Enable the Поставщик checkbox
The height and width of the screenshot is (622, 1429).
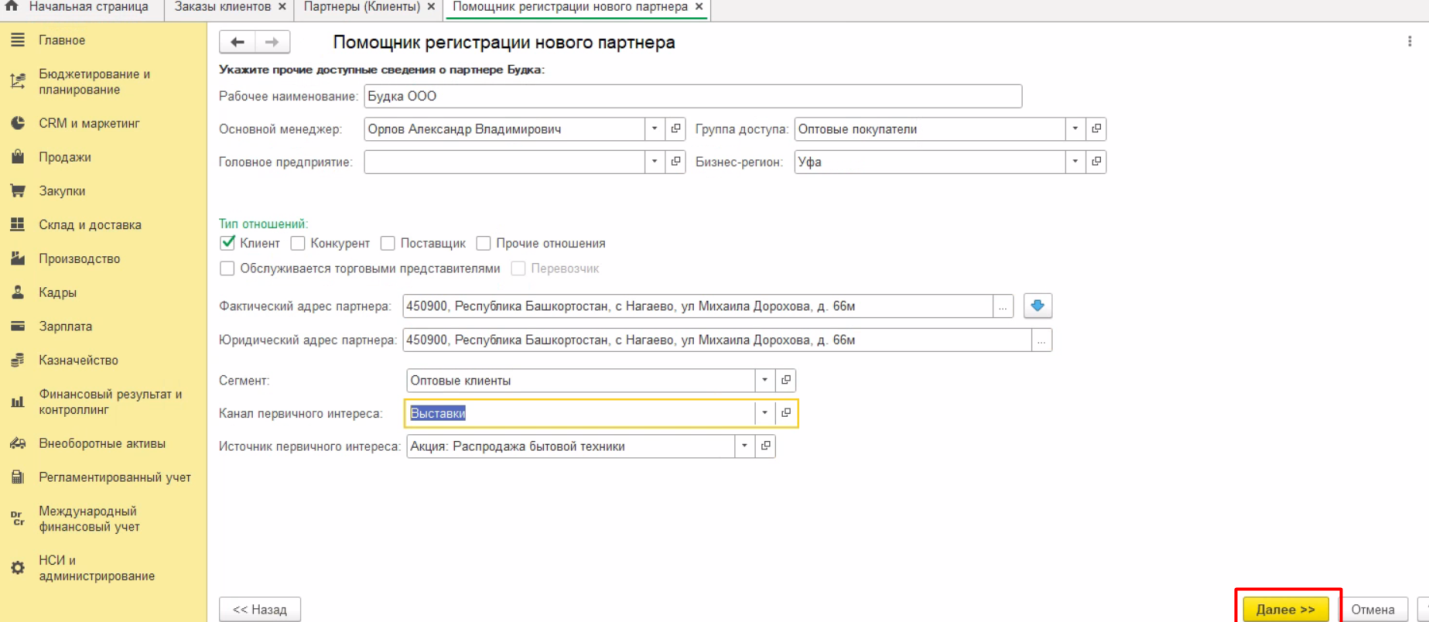tap(388, 243)
